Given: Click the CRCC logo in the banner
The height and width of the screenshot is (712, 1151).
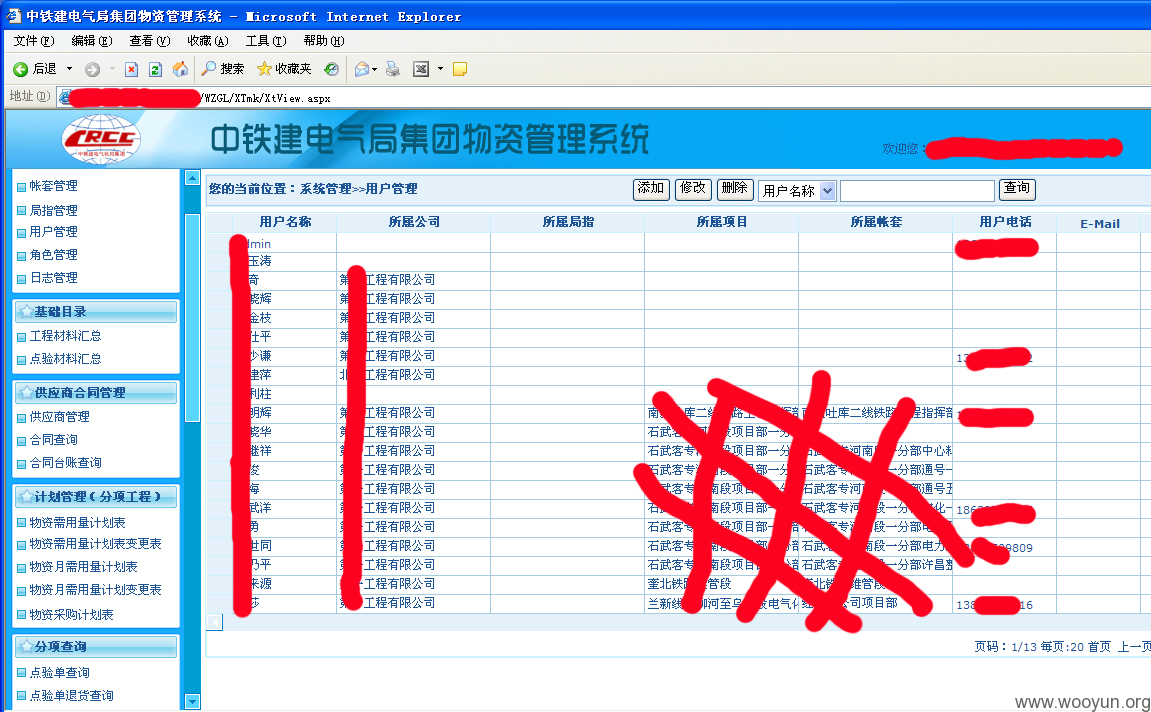Looking at the screenshot, I should [x=101, y=139].
